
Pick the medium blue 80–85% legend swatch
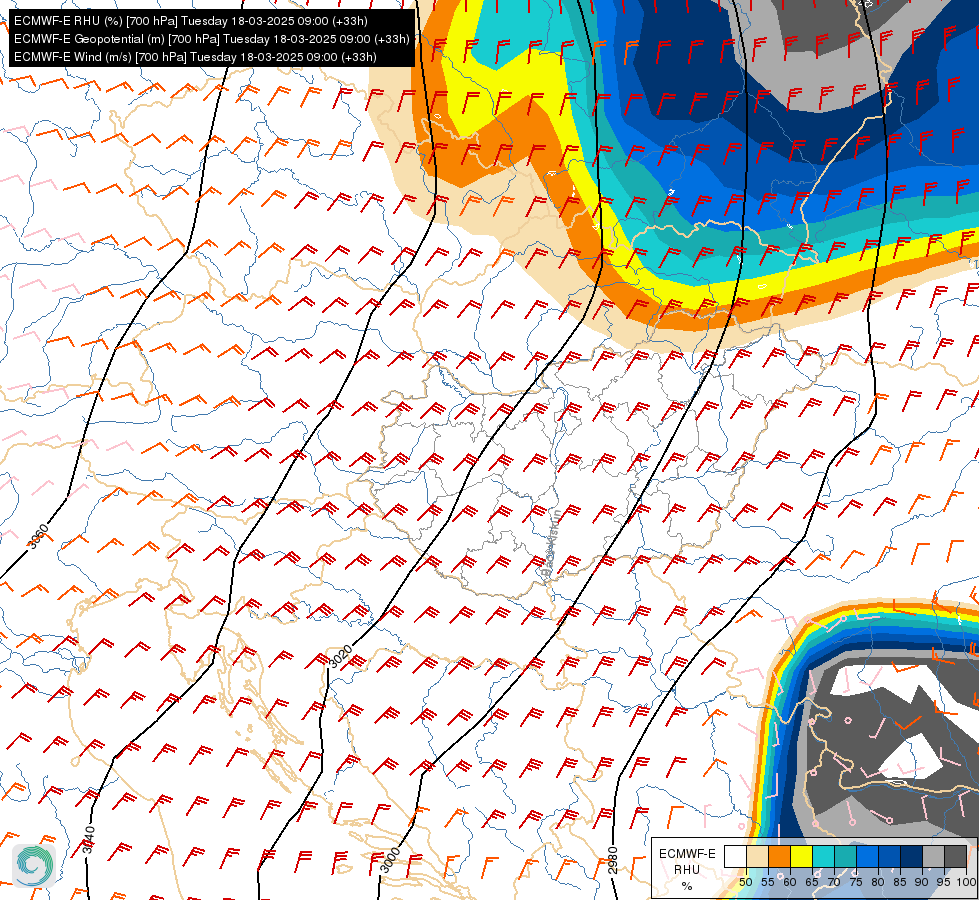[890, 856]
